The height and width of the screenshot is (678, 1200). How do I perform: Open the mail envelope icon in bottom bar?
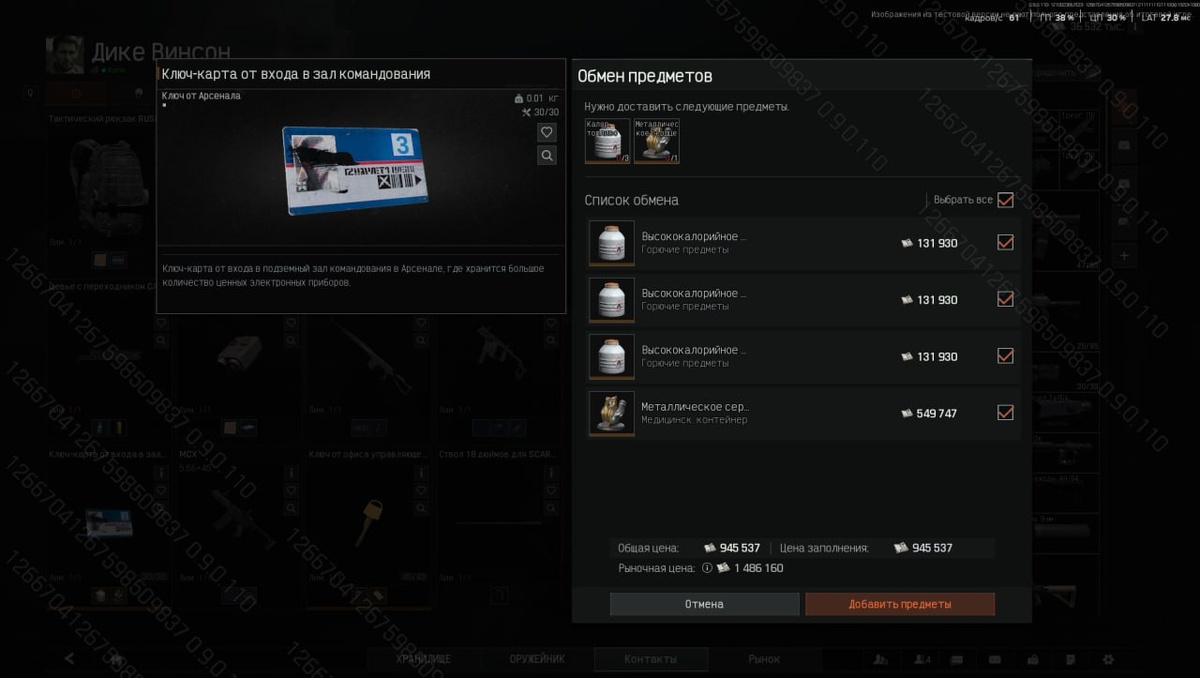(995, 660)
